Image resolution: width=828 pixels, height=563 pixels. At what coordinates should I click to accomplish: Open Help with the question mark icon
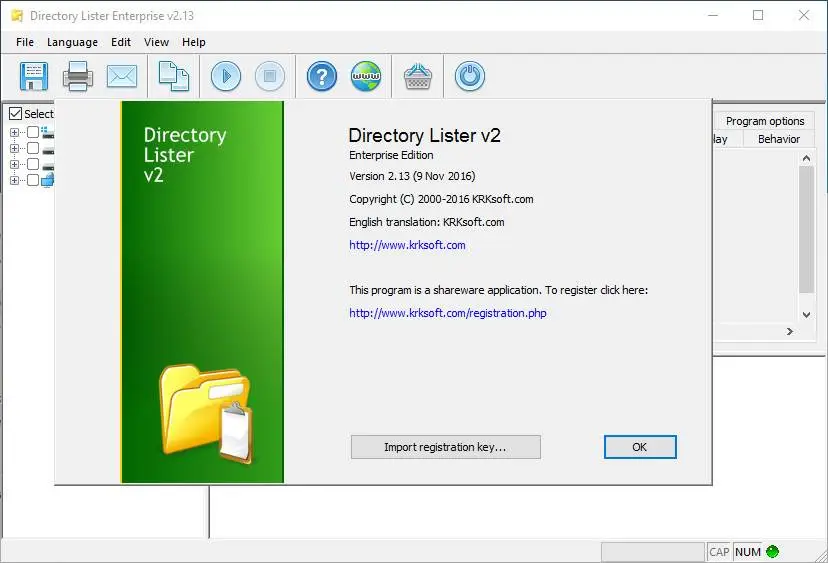pos(322,76)
